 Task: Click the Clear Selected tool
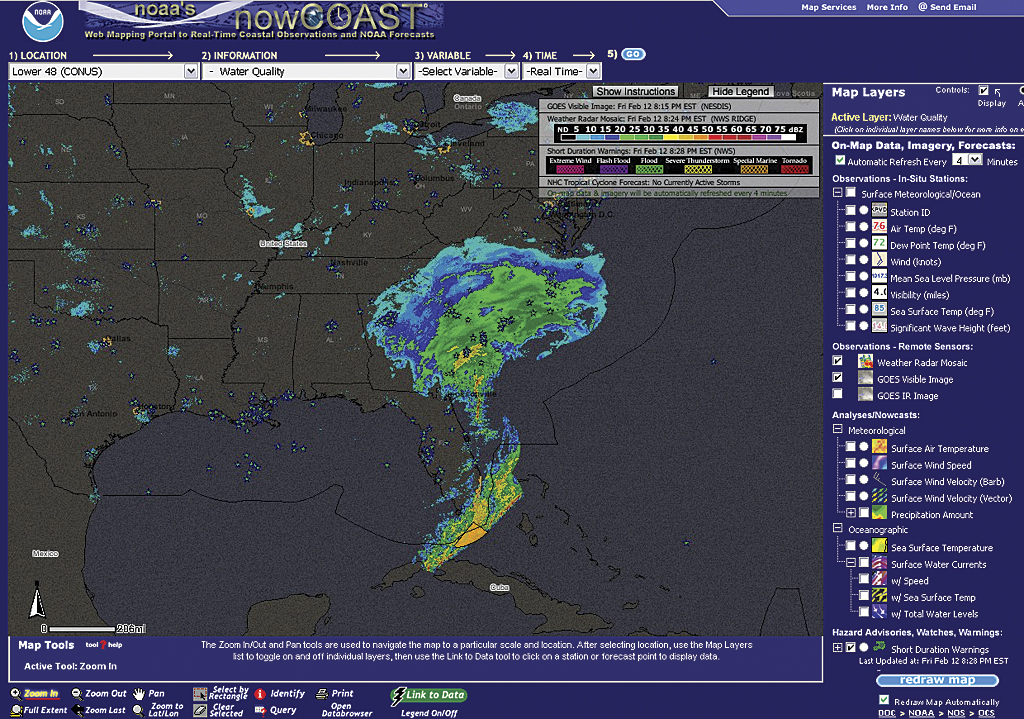tap(218, 710)
